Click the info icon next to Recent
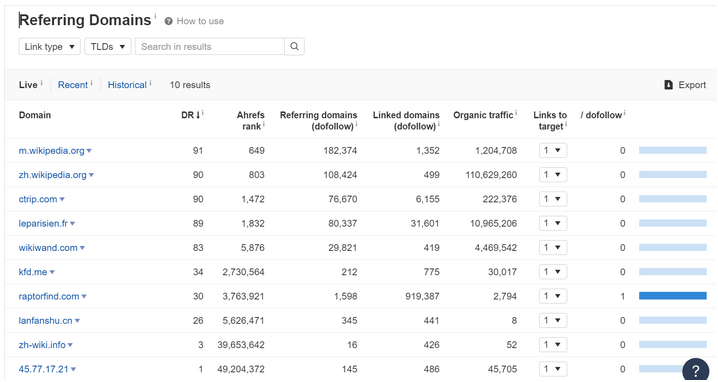The image size is (718, 382). tap(91, 83)
